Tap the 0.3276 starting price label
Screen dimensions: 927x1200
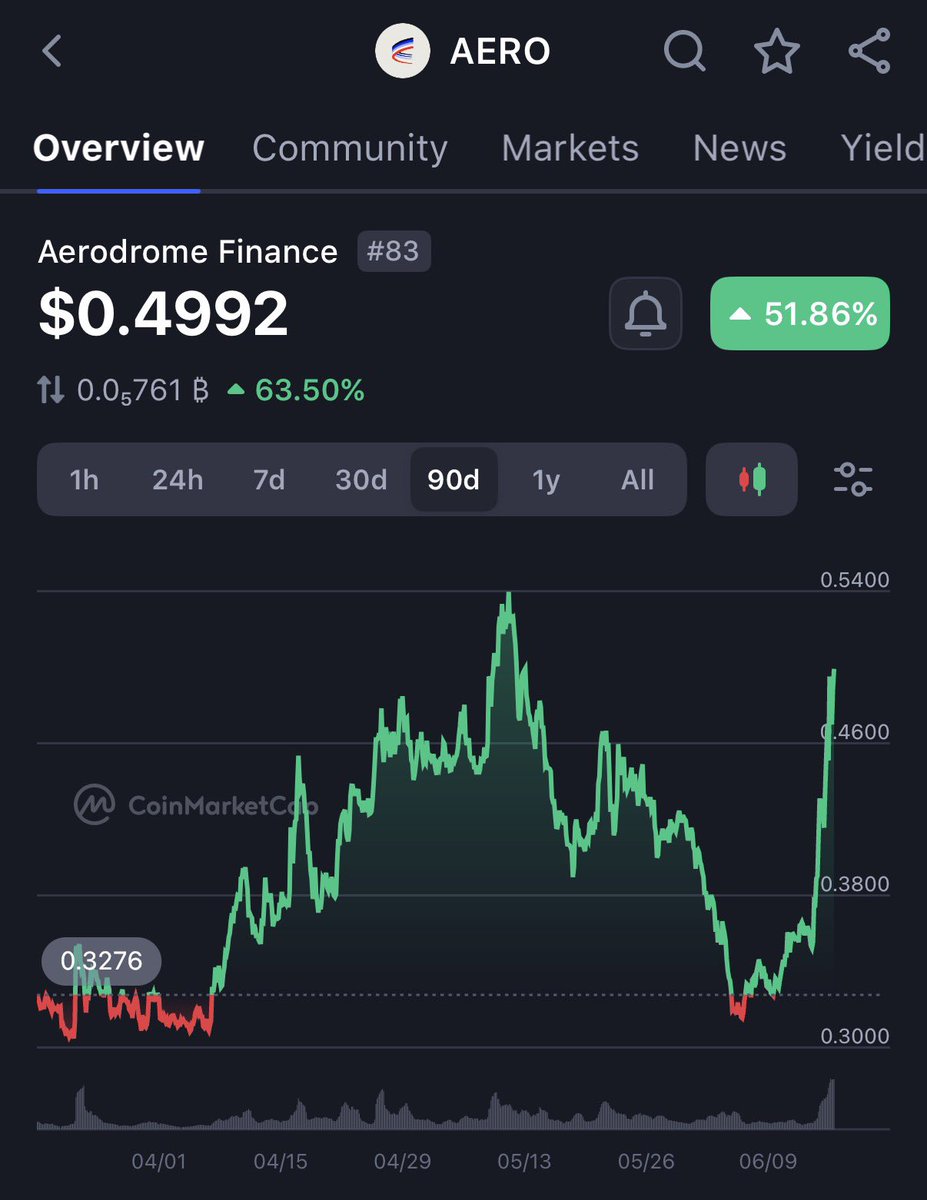[101, 961]
